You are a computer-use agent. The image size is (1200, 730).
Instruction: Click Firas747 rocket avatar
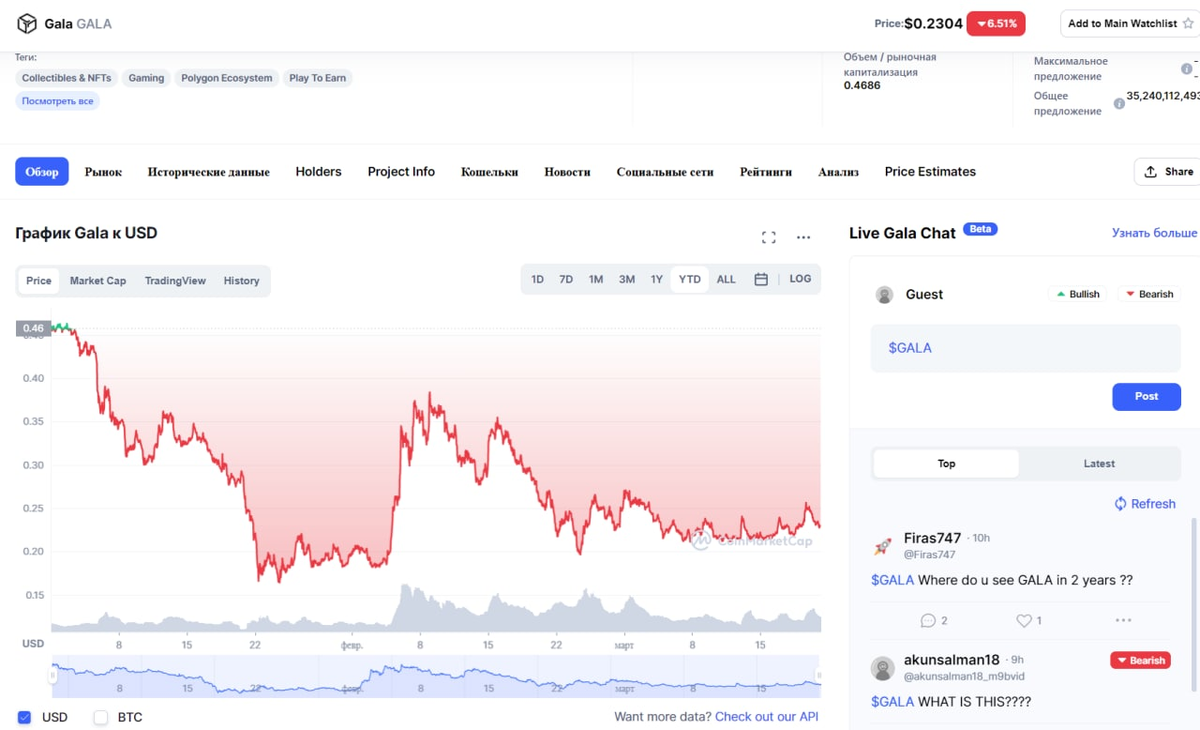click(883, 546)
